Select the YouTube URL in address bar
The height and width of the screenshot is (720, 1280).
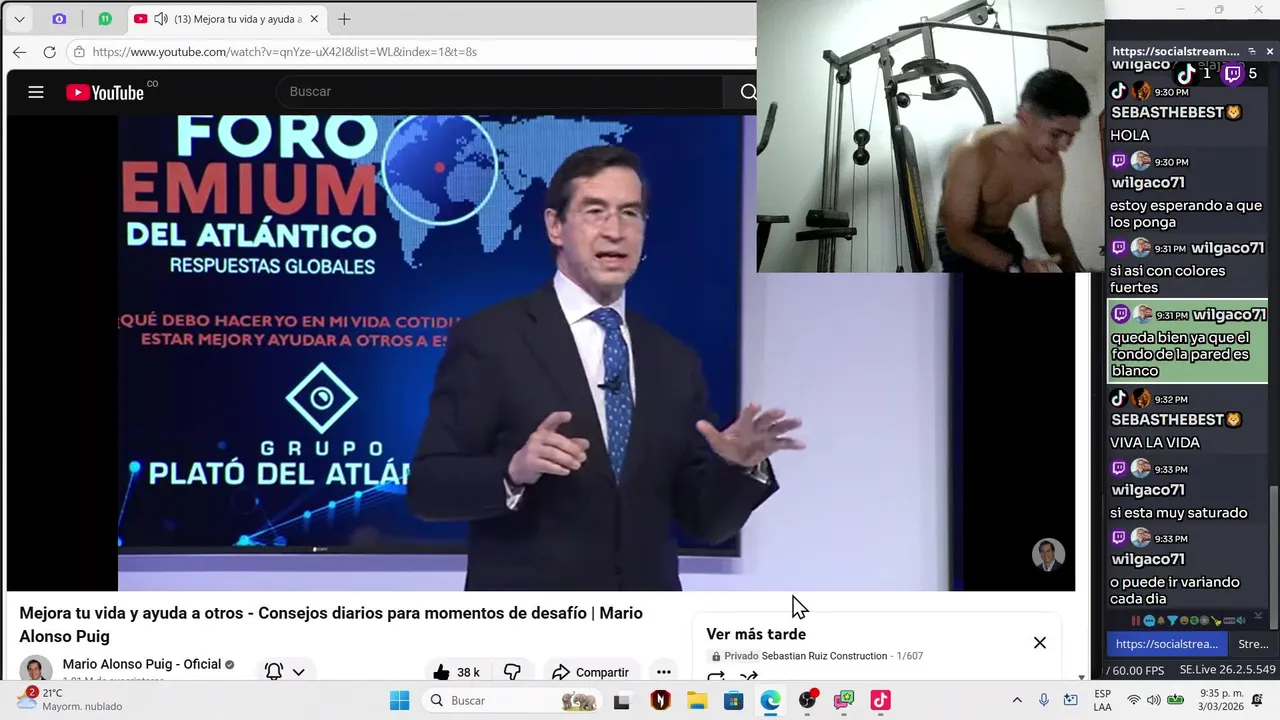tap(285, 52)
